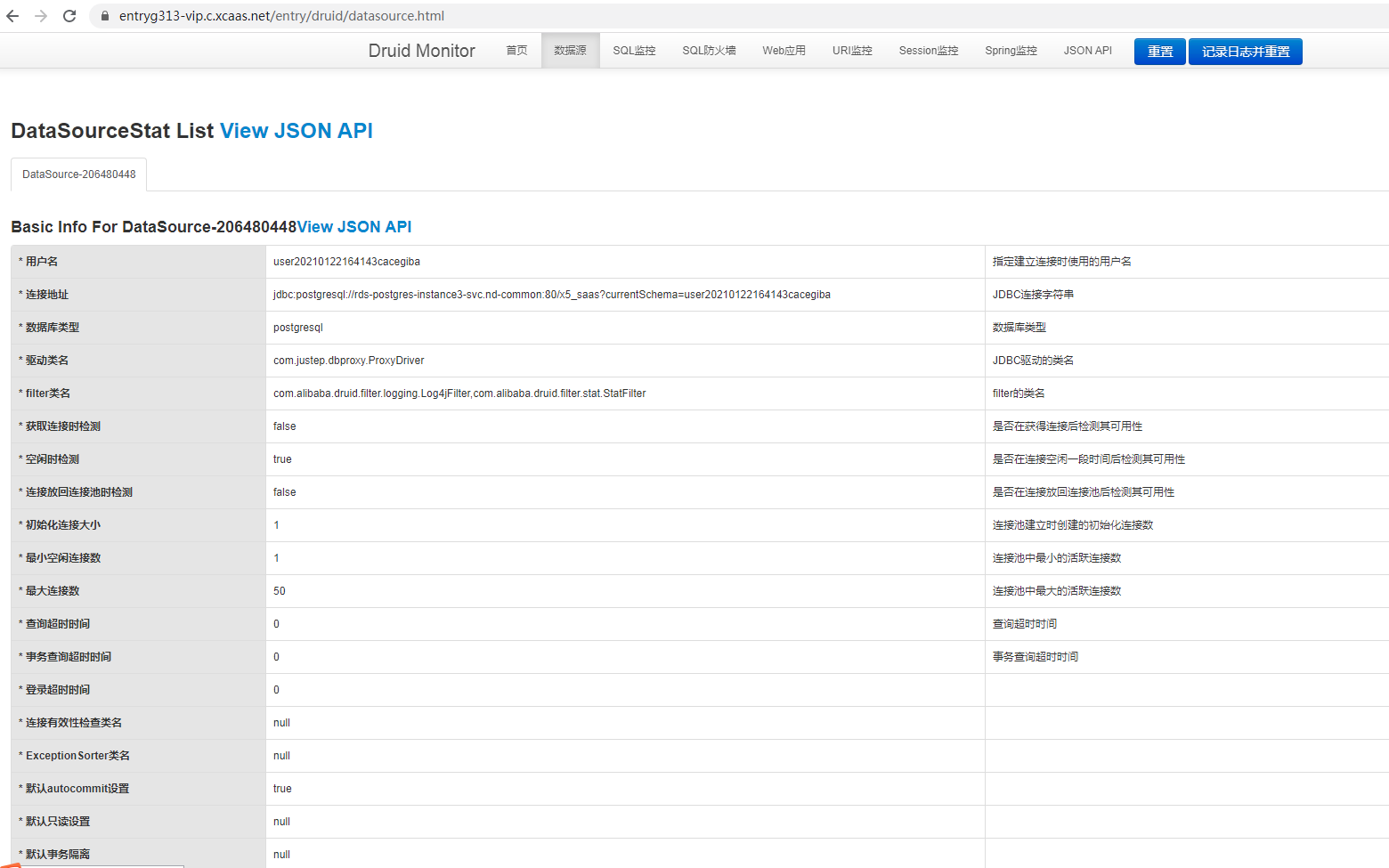
Task: Open the 首页 nav item
Action: [x=516, y=51]
